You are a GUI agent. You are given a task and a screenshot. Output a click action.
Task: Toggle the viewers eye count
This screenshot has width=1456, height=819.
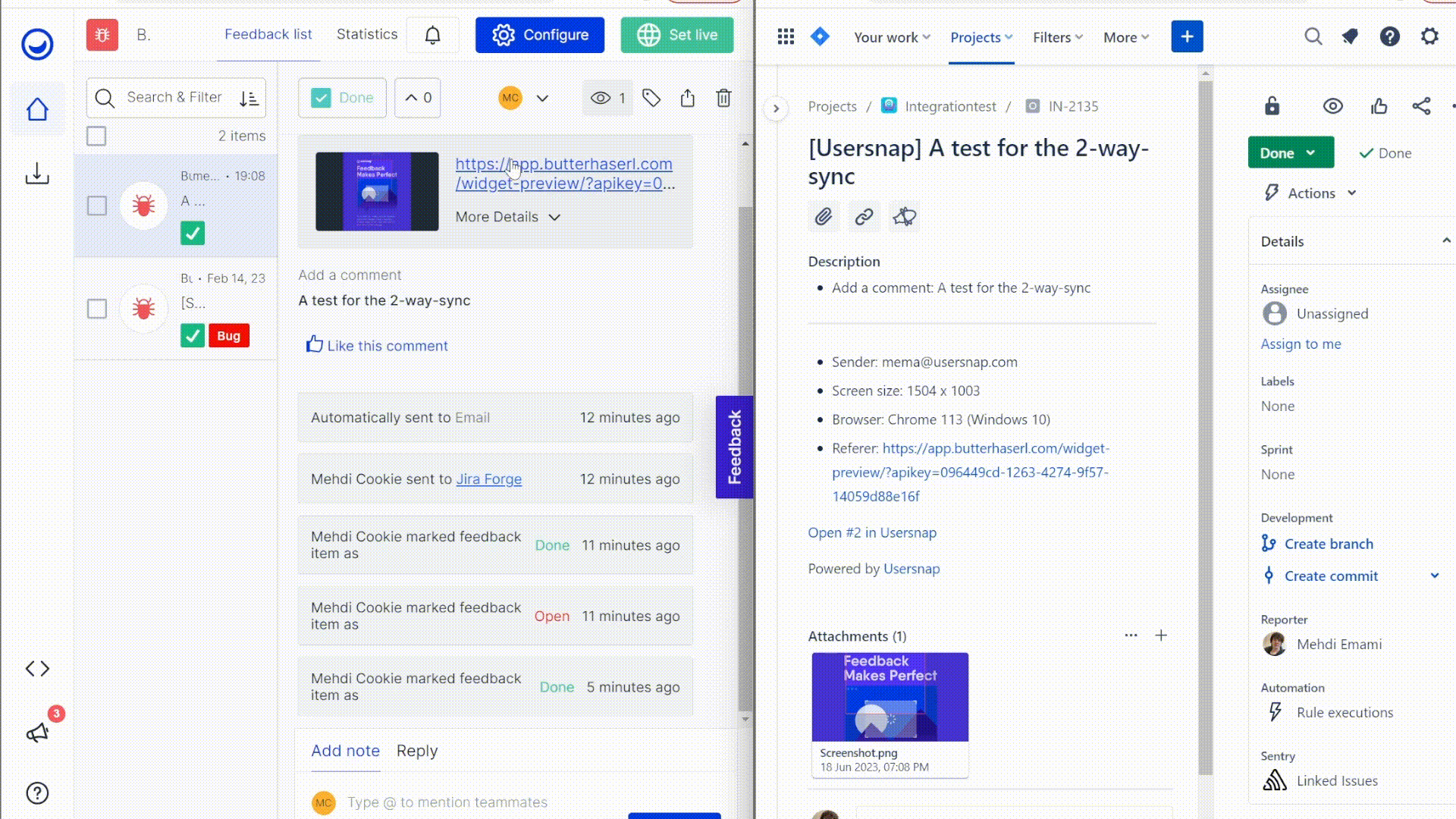point(607,98)
